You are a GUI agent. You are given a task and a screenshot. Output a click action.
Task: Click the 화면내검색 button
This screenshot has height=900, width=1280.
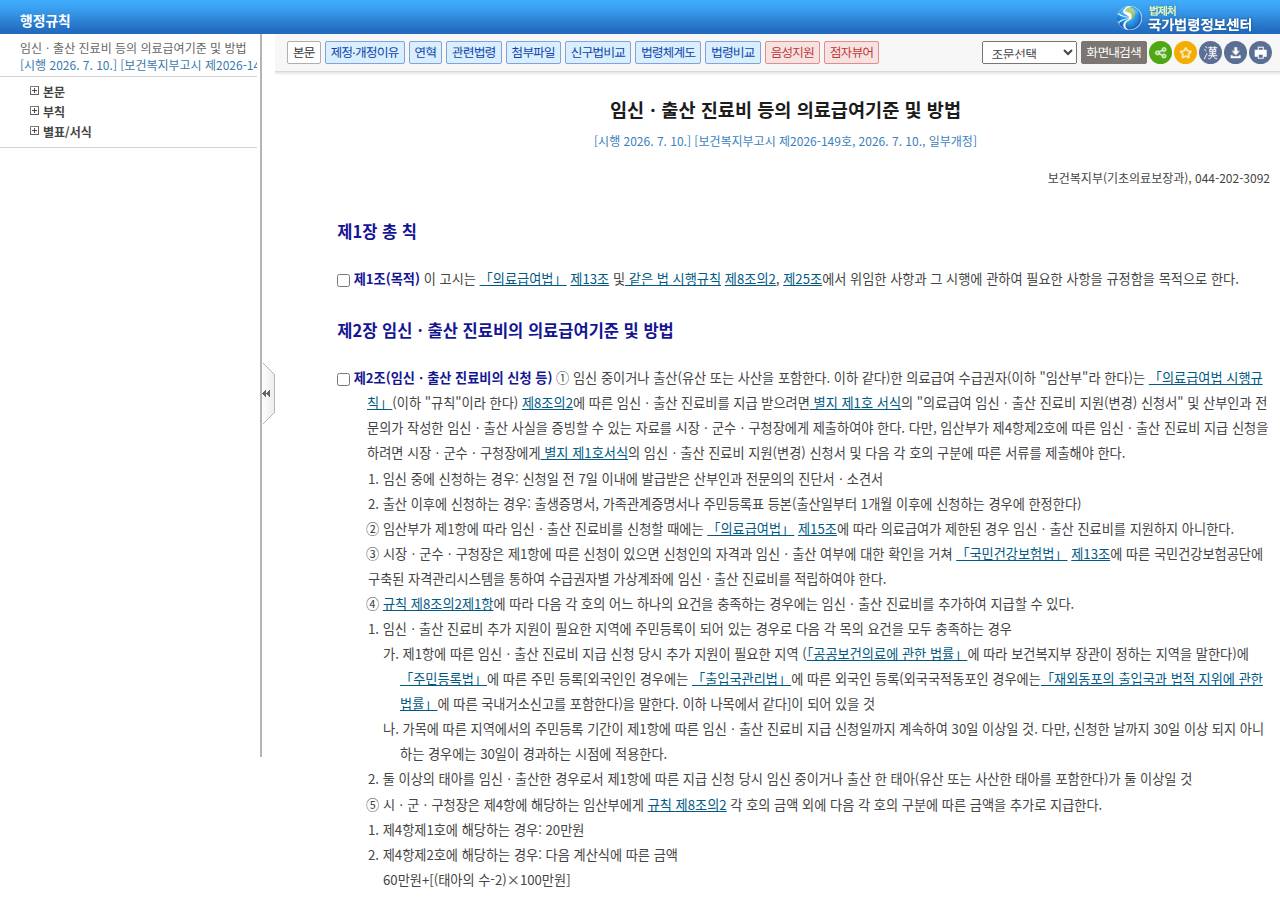coord(1114,53)
